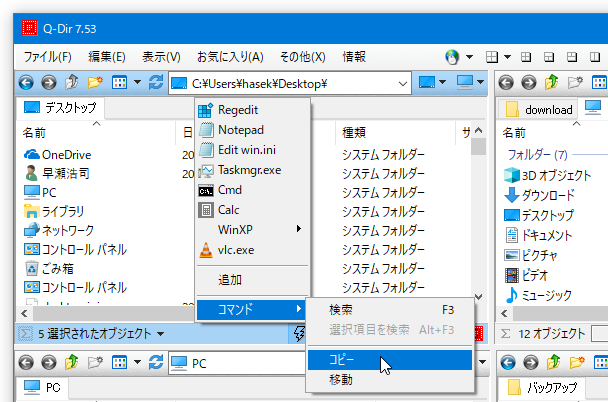This screenshot has width=608, height=402.
Task: Open お気に入り(A) menu
Action: coord(230,57)
